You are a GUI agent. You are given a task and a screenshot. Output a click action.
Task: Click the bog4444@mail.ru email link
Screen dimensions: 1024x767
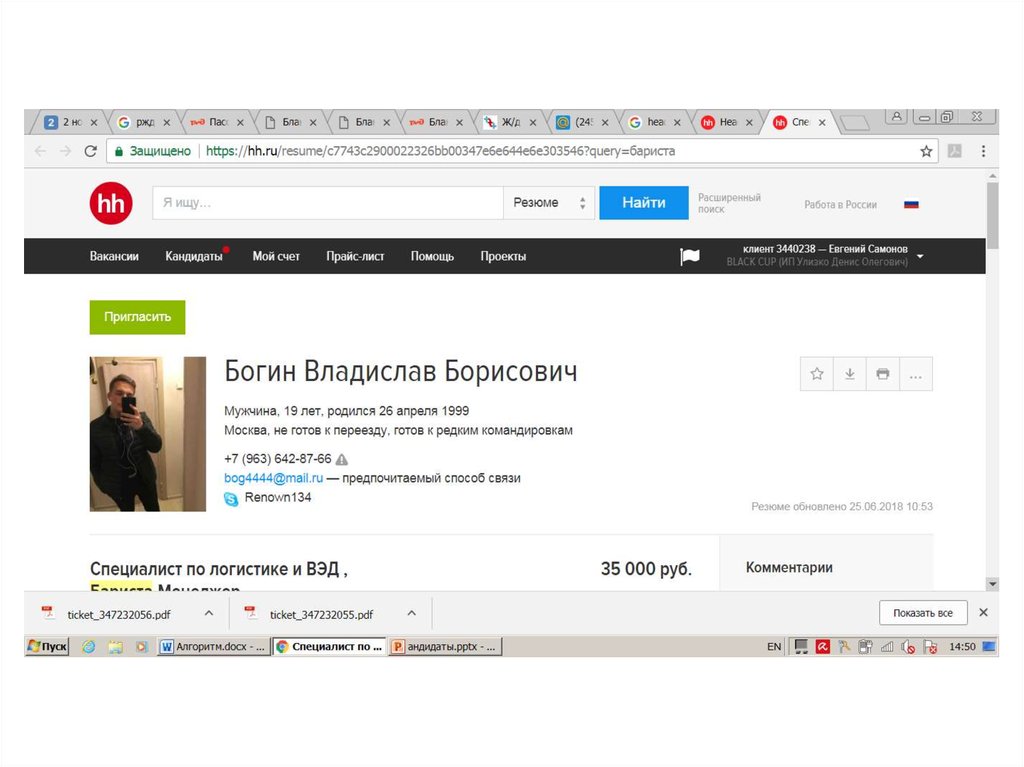pos(269,478)
